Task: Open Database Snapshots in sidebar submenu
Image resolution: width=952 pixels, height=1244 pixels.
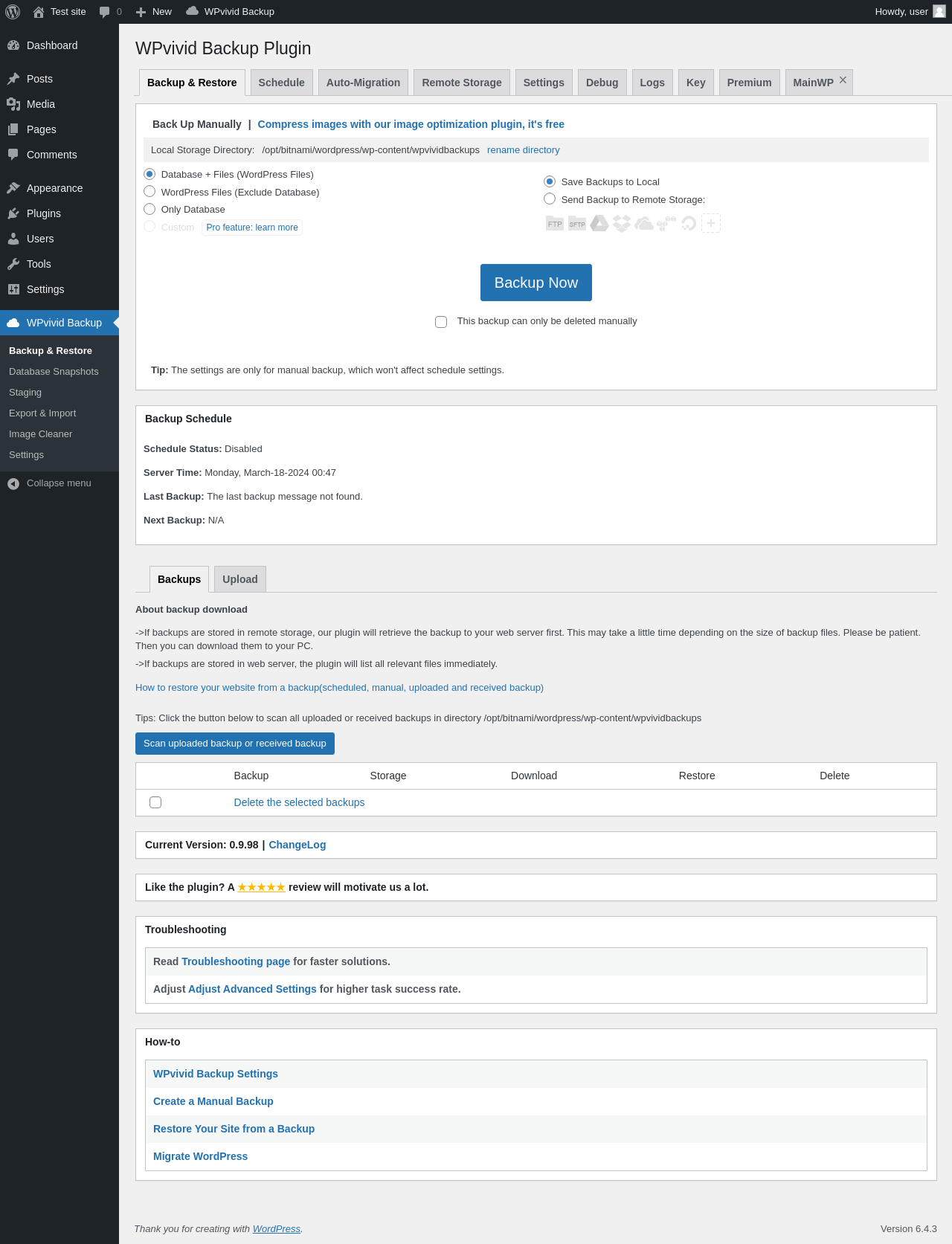Action: tap(54, 372)
